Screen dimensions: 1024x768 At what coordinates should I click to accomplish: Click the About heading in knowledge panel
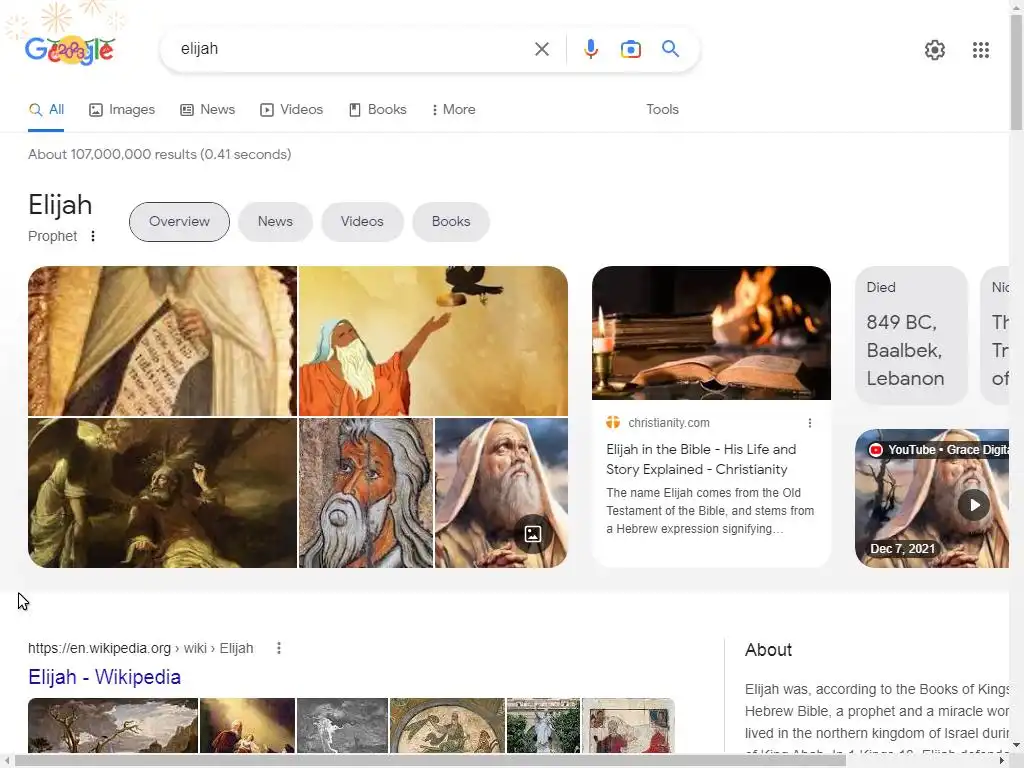(768, 650)
